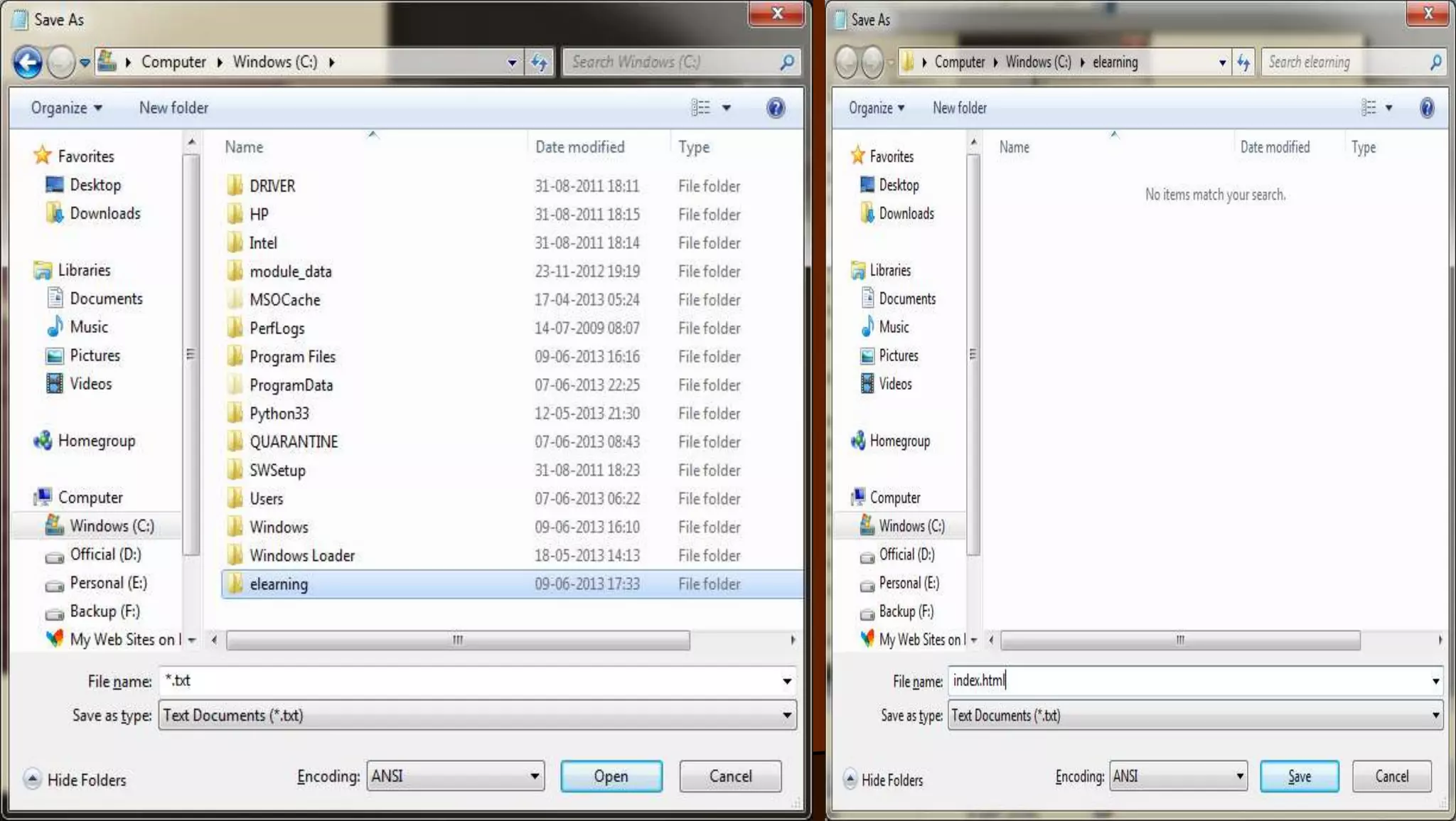Expand Save as type dropdown in right dialog

coord(1435,716)
